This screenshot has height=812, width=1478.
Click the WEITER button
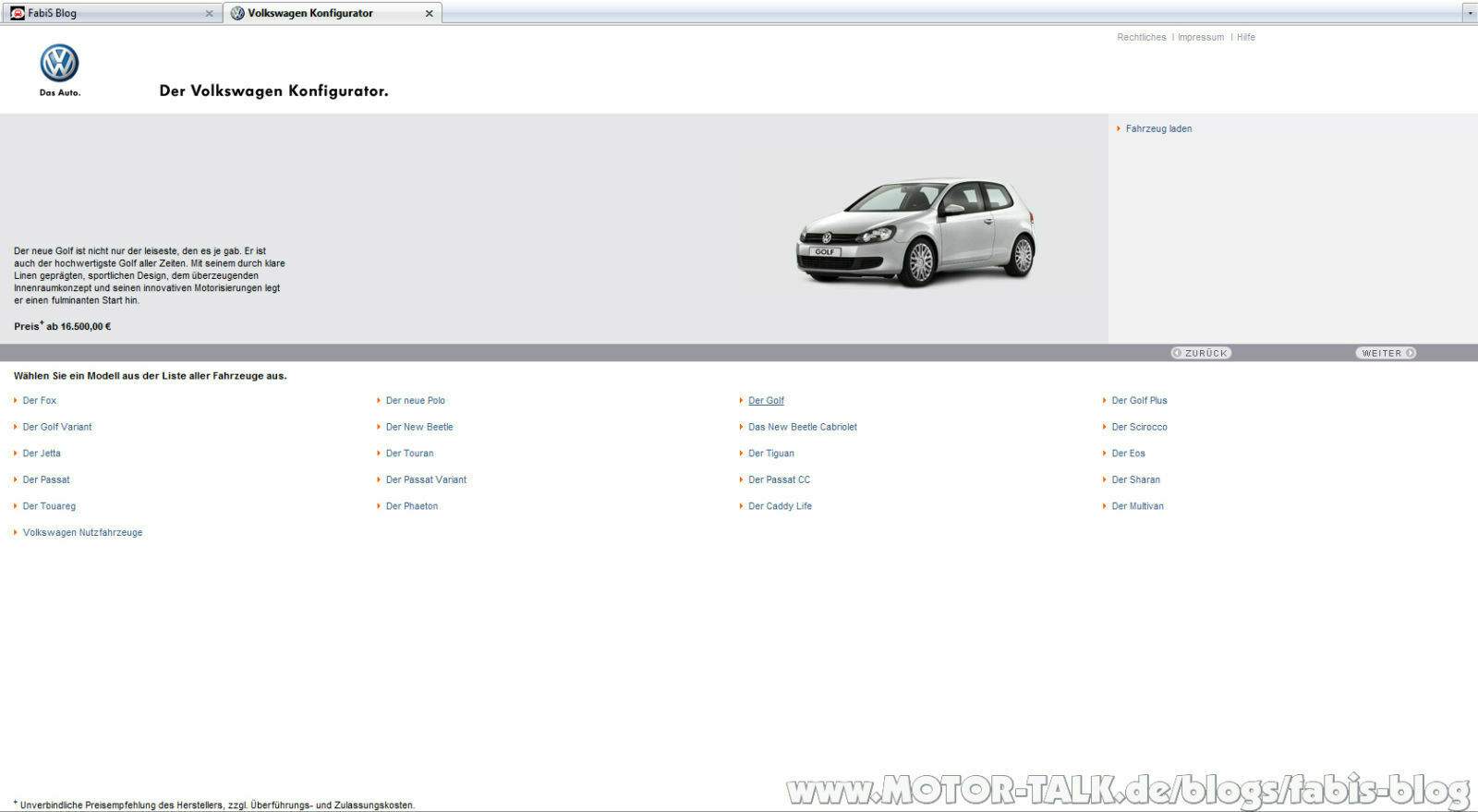(x=1386, y=353)
